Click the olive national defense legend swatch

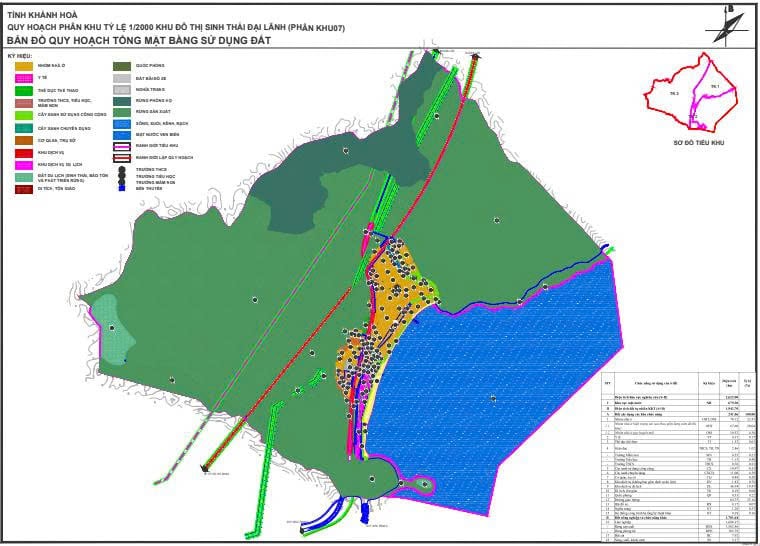click(x=121, y=65)
